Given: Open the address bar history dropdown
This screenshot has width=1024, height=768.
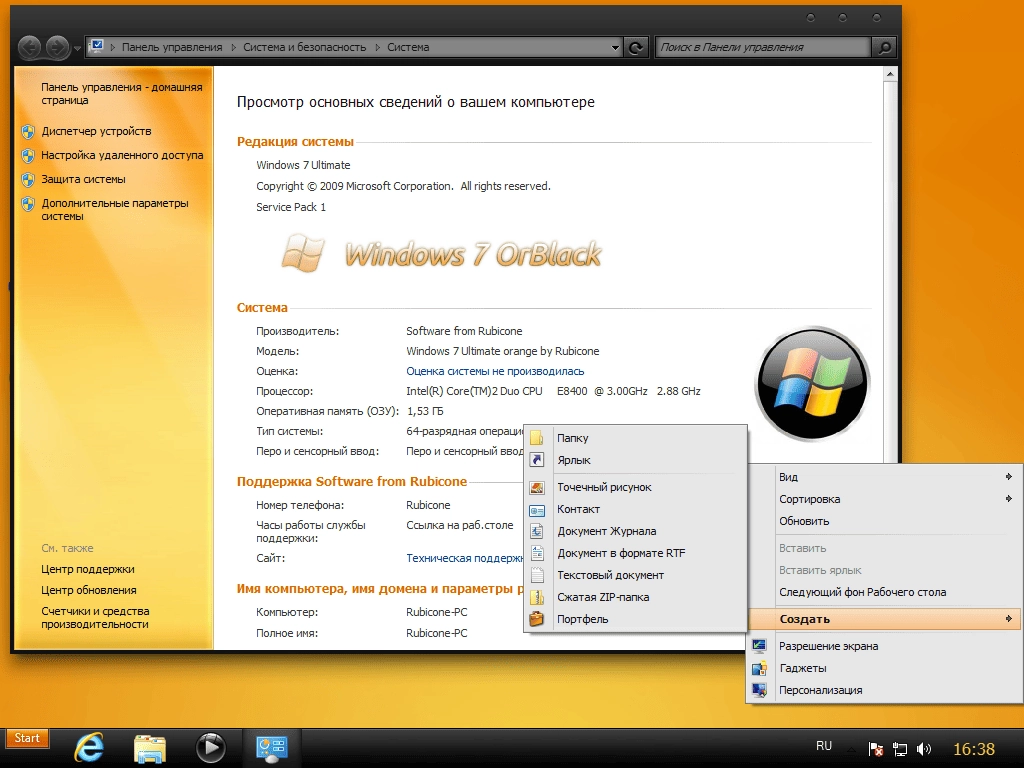Looking at the screenshot, I should click(615, 47).
